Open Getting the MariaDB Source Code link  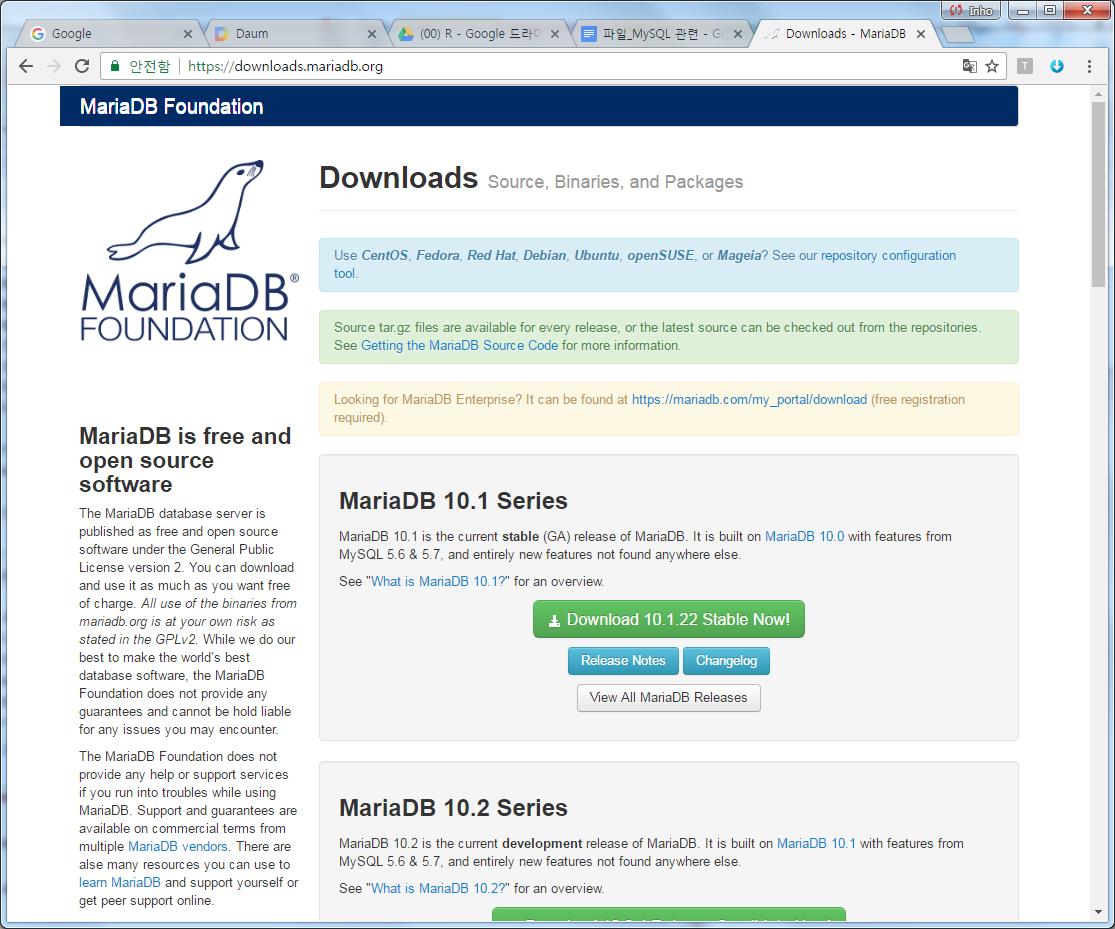(459, 346)
